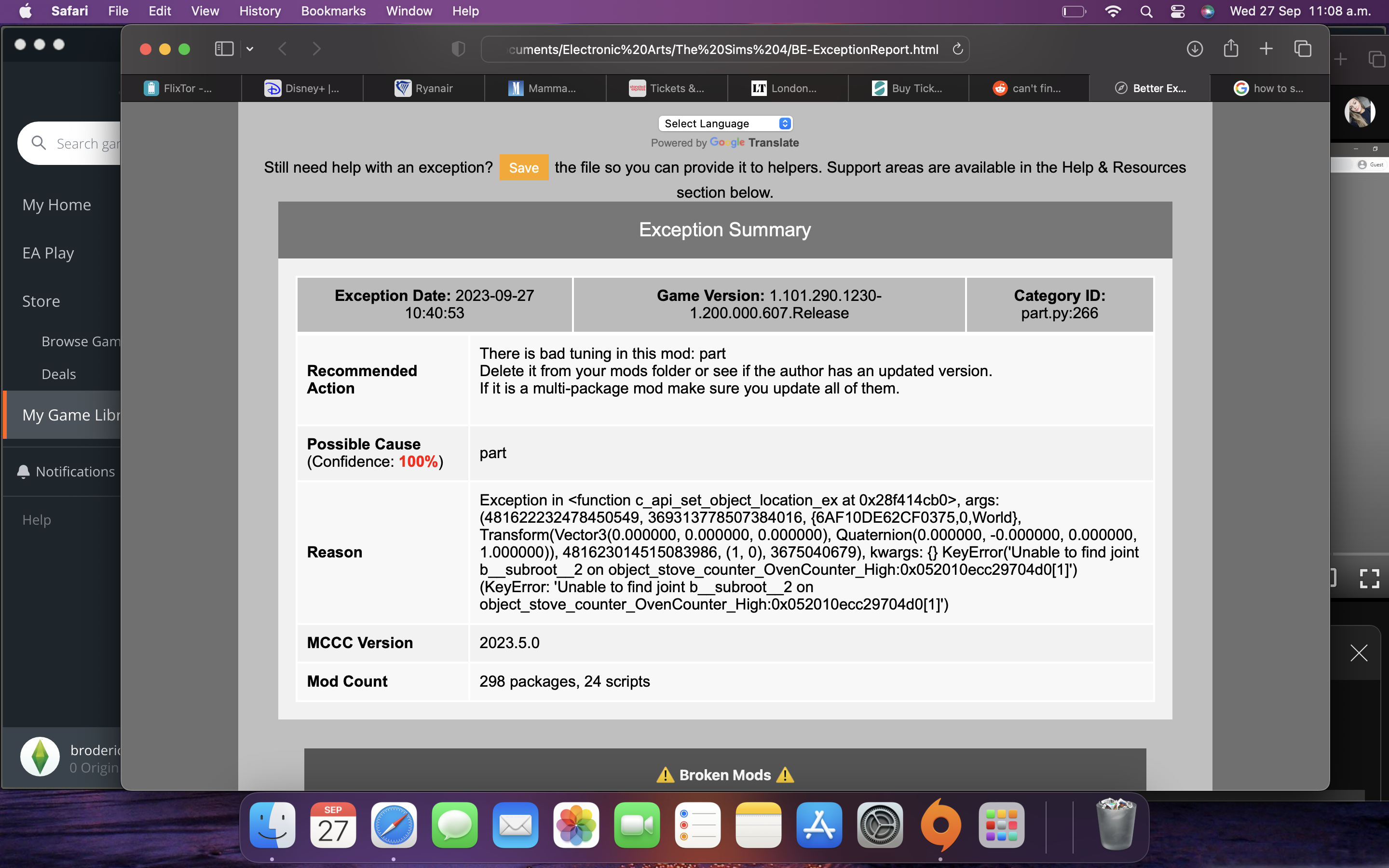Screen dimensions: 1389x868
Task: Switch to the Ryanair tab
Action: 424,88
